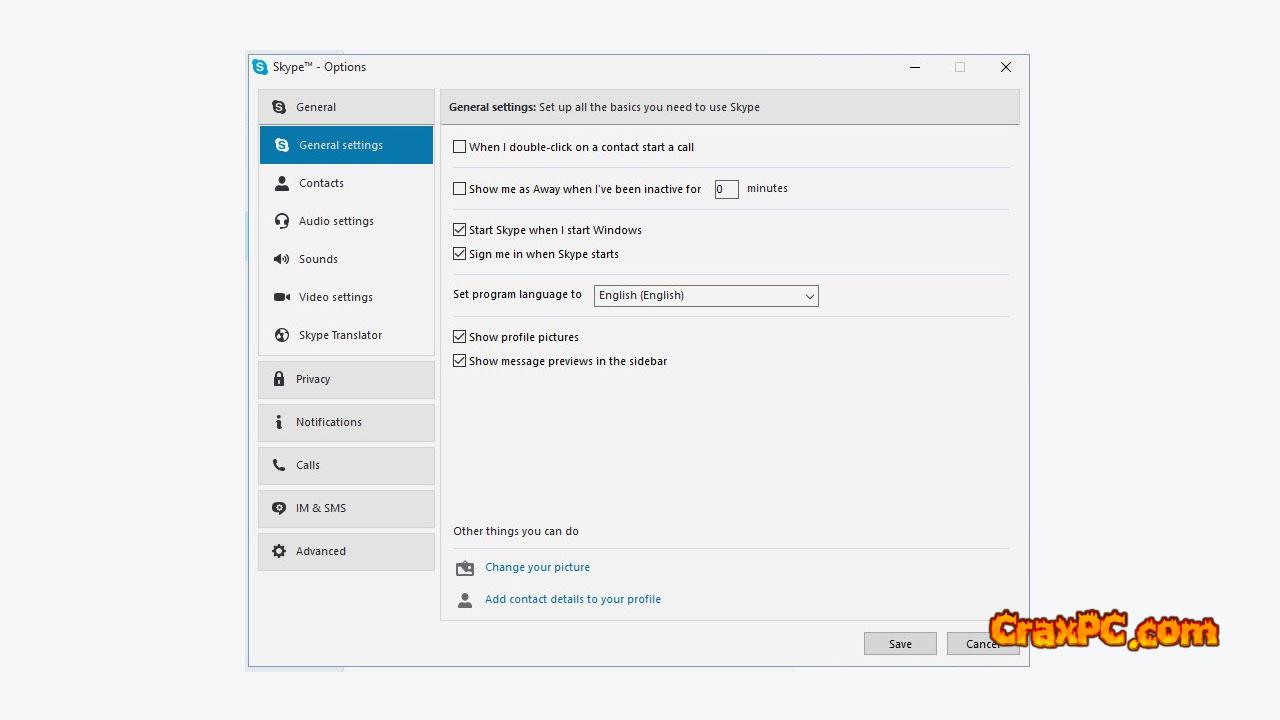The width and height of the screenshot is (1280, 720).
Task: Click the info icon on Notifications
Action: point(279,422)
